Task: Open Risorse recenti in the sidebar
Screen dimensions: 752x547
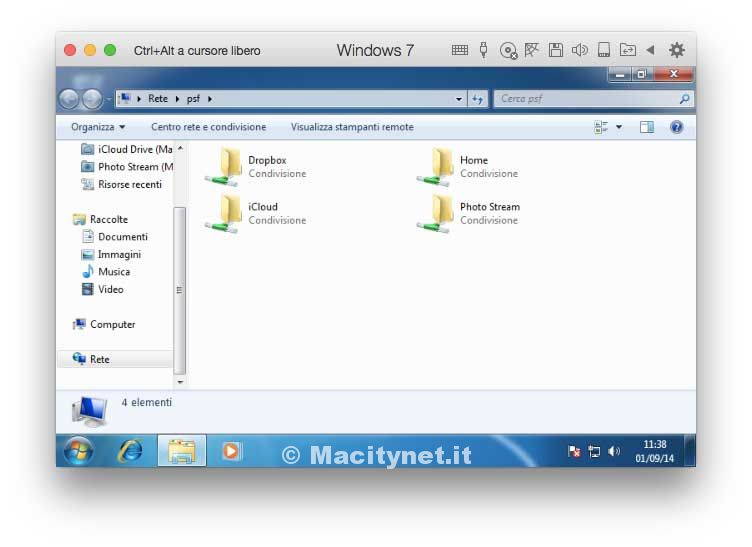Action: coord(121,184)
